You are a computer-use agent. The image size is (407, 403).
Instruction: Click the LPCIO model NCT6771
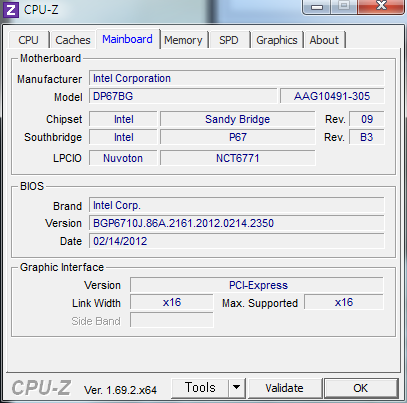tap(237, 158)
